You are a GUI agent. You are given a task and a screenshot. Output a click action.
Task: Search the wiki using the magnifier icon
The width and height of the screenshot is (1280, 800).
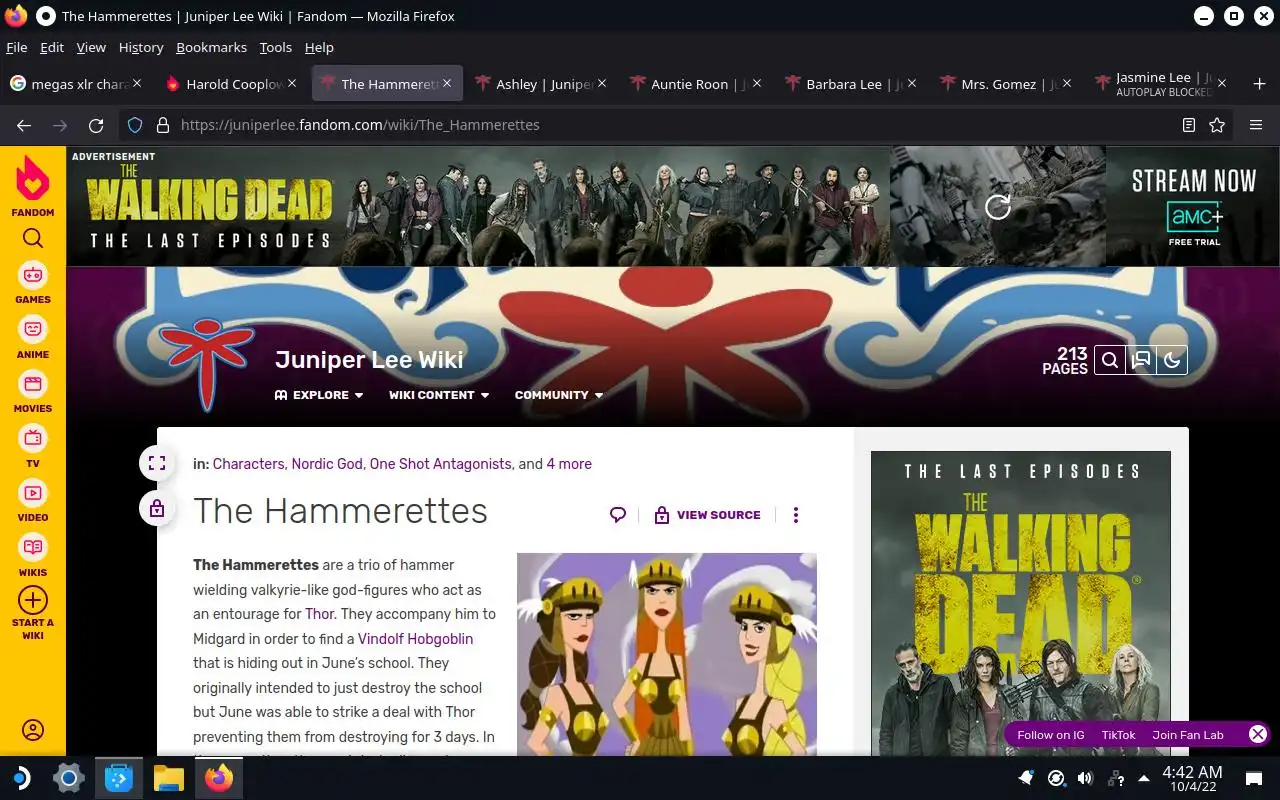(x=1110, y=360)
